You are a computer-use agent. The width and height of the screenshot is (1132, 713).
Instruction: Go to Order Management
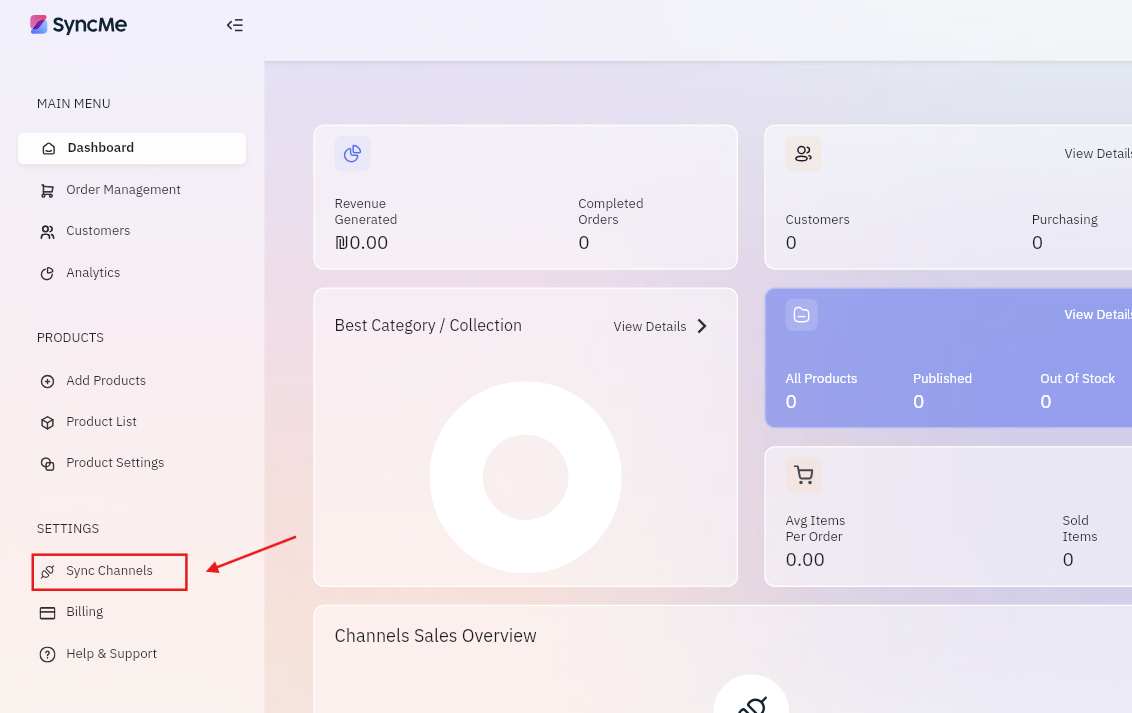pyautogui.click(x=123, y=190)
